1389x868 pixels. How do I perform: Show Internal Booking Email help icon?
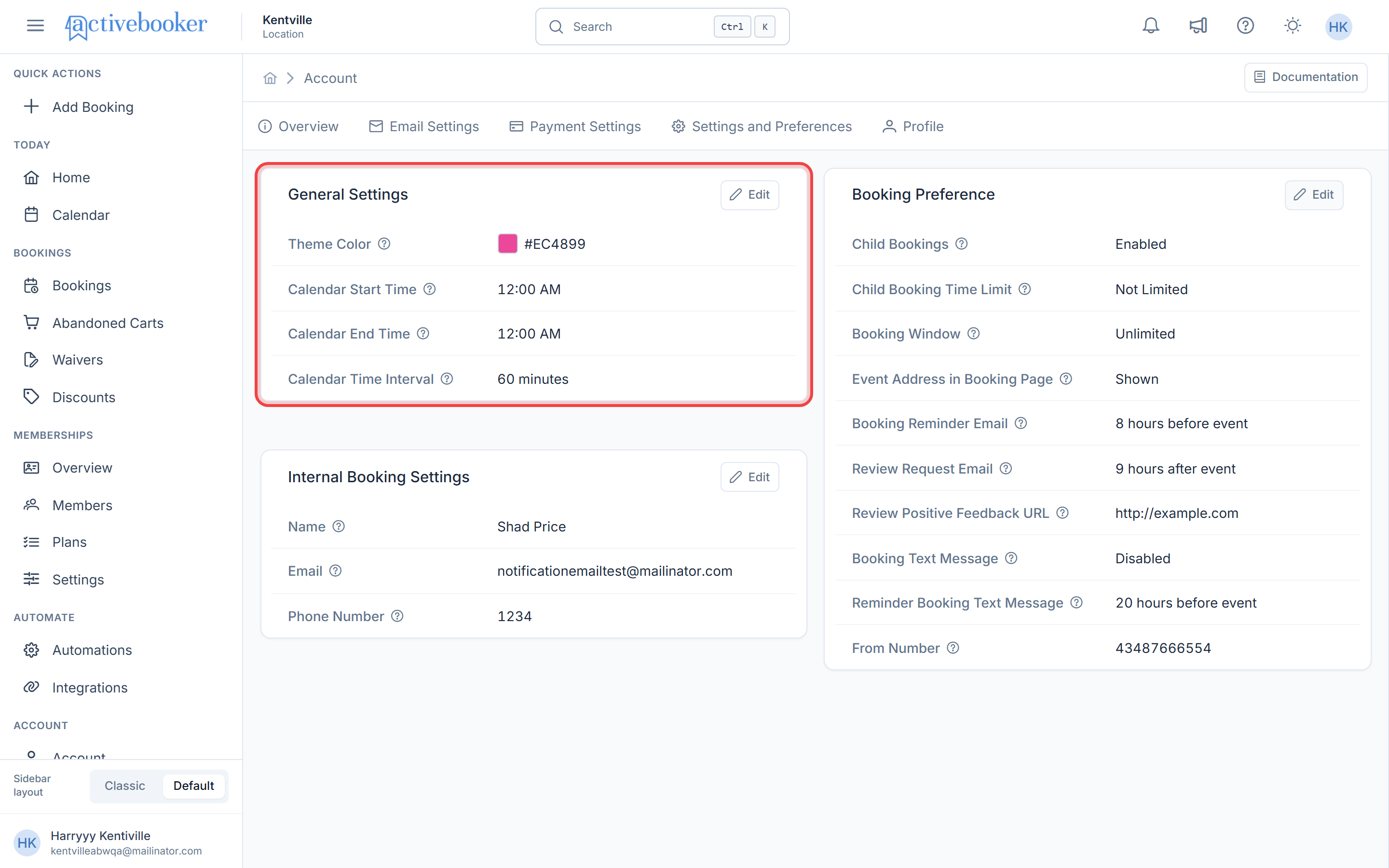[x=335, y=570]
